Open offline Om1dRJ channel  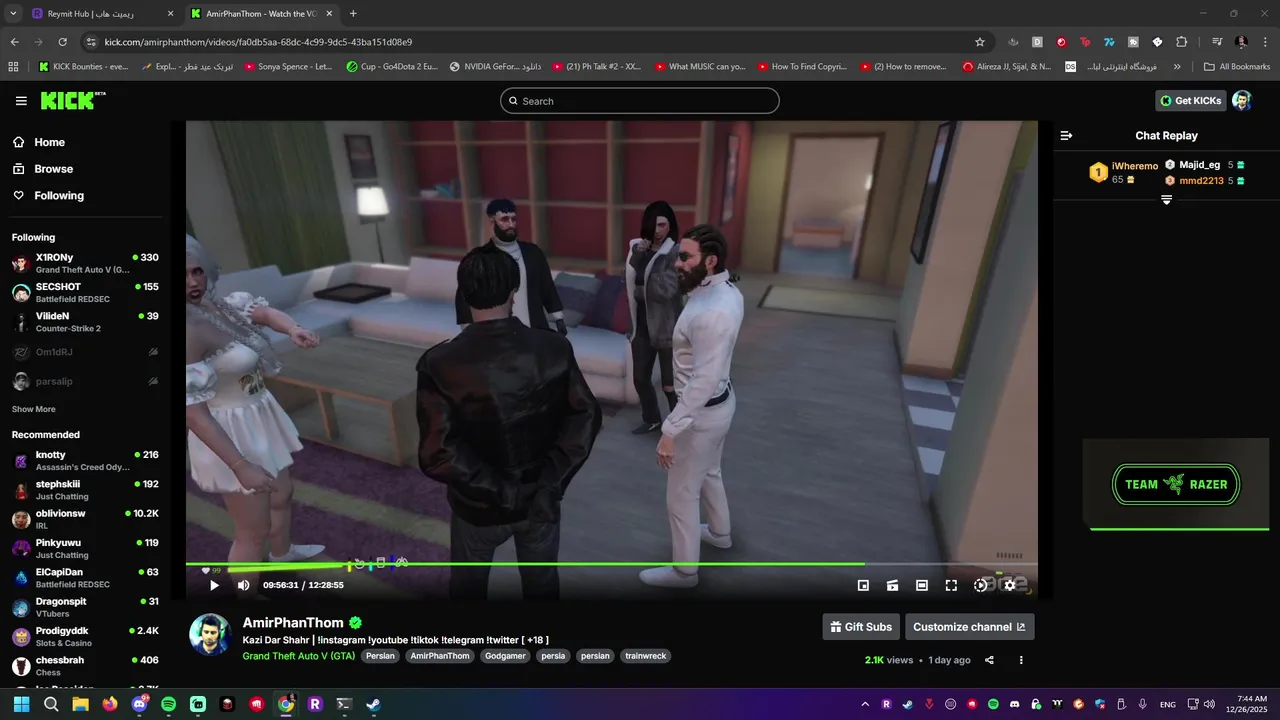point(84,352)
